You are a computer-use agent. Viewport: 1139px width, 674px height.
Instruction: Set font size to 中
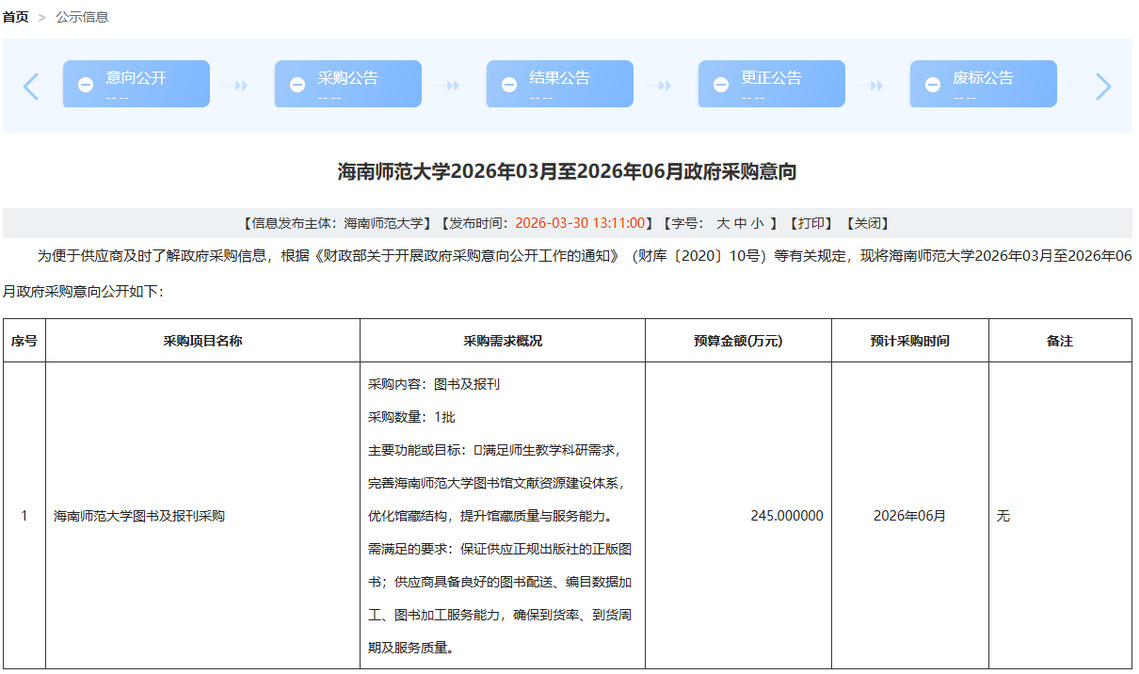pos(740,223)
